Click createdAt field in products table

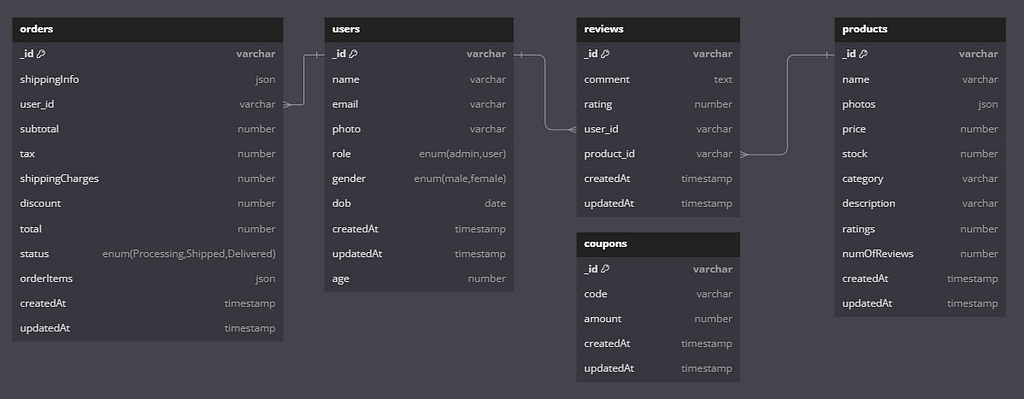point(920,279)
